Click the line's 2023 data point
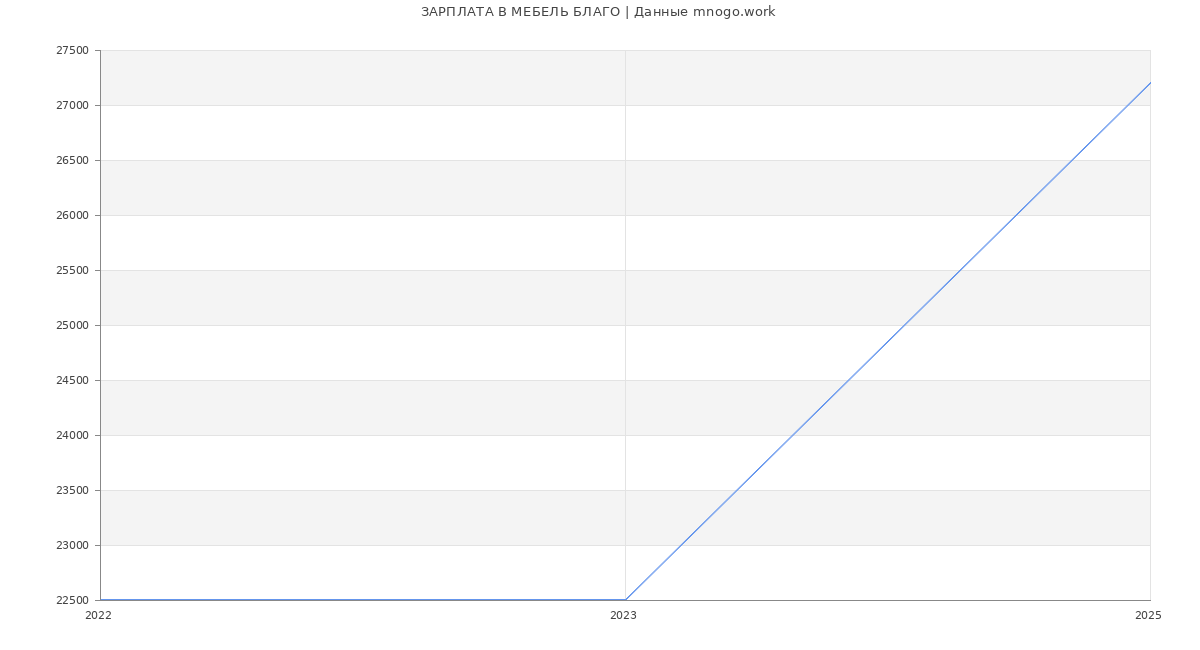The width and height of the screenshot is (1200, 650). point(625,600)
